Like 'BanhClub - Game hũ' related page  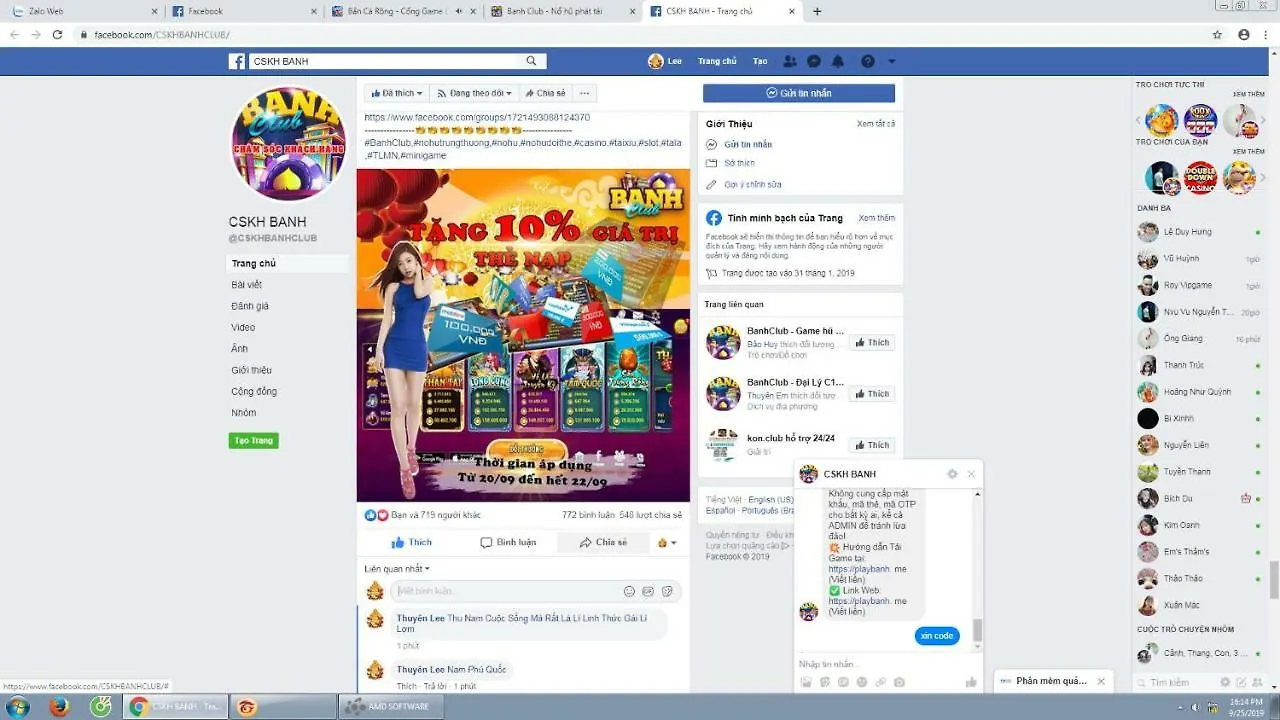[872, 342]
